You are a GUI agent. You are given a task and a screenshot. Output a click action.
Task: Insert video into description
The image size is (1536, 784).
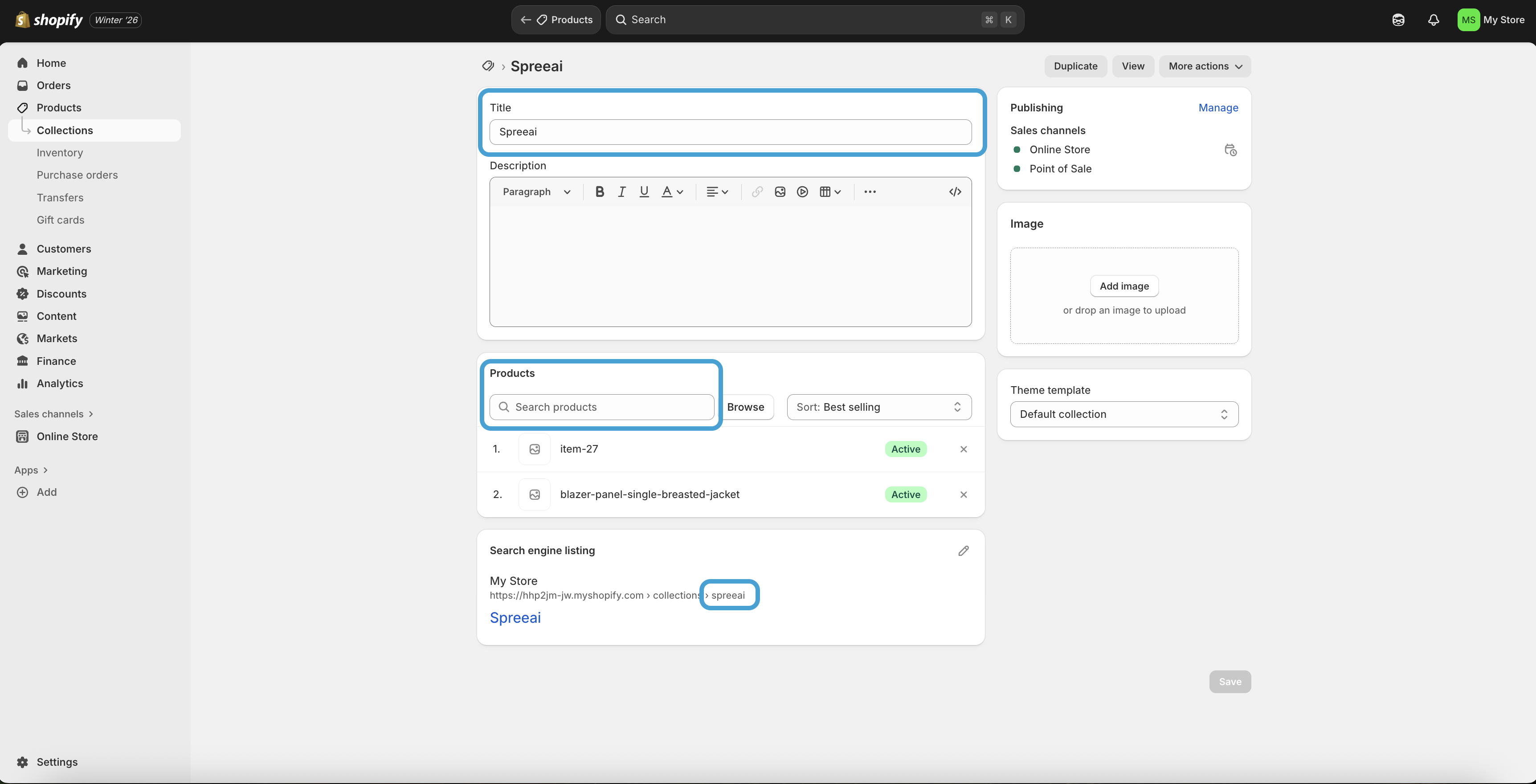803,192
